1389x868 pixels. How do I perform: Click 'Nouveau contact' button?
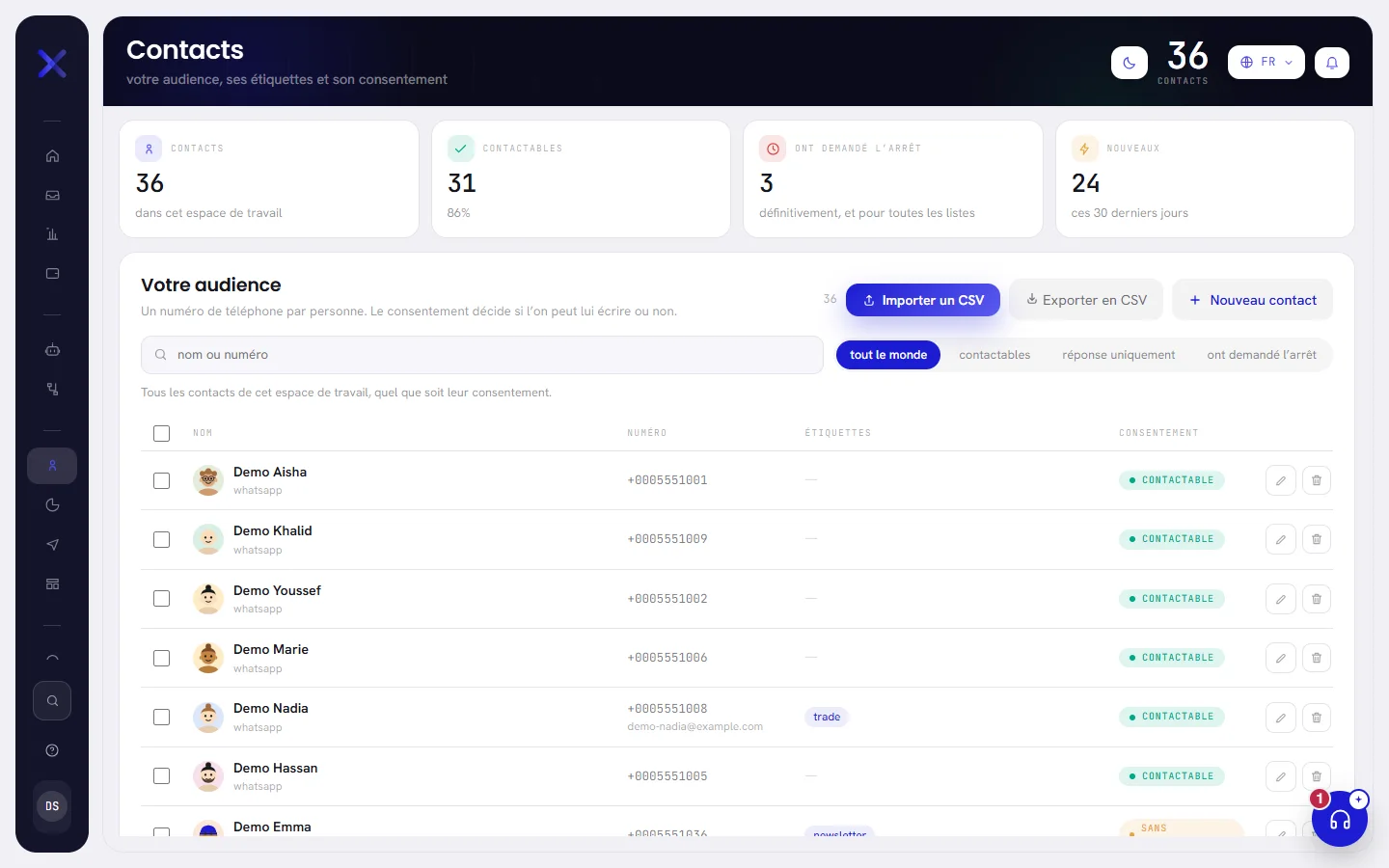click(x=1253, y=300)
